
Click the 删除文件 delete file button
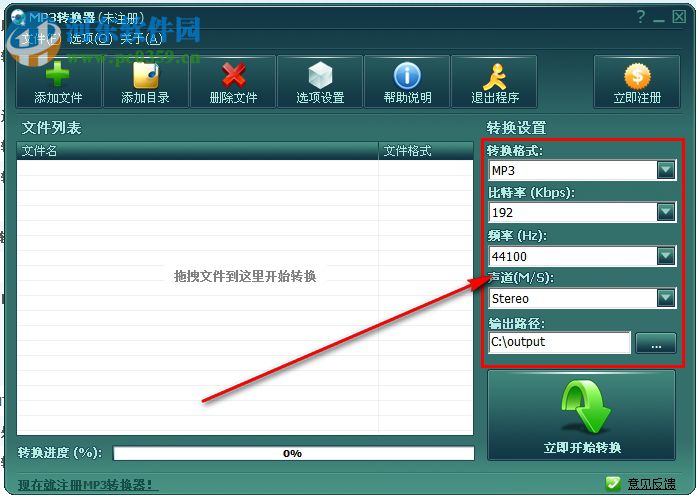pyautogui.click(x=233, y=82)
